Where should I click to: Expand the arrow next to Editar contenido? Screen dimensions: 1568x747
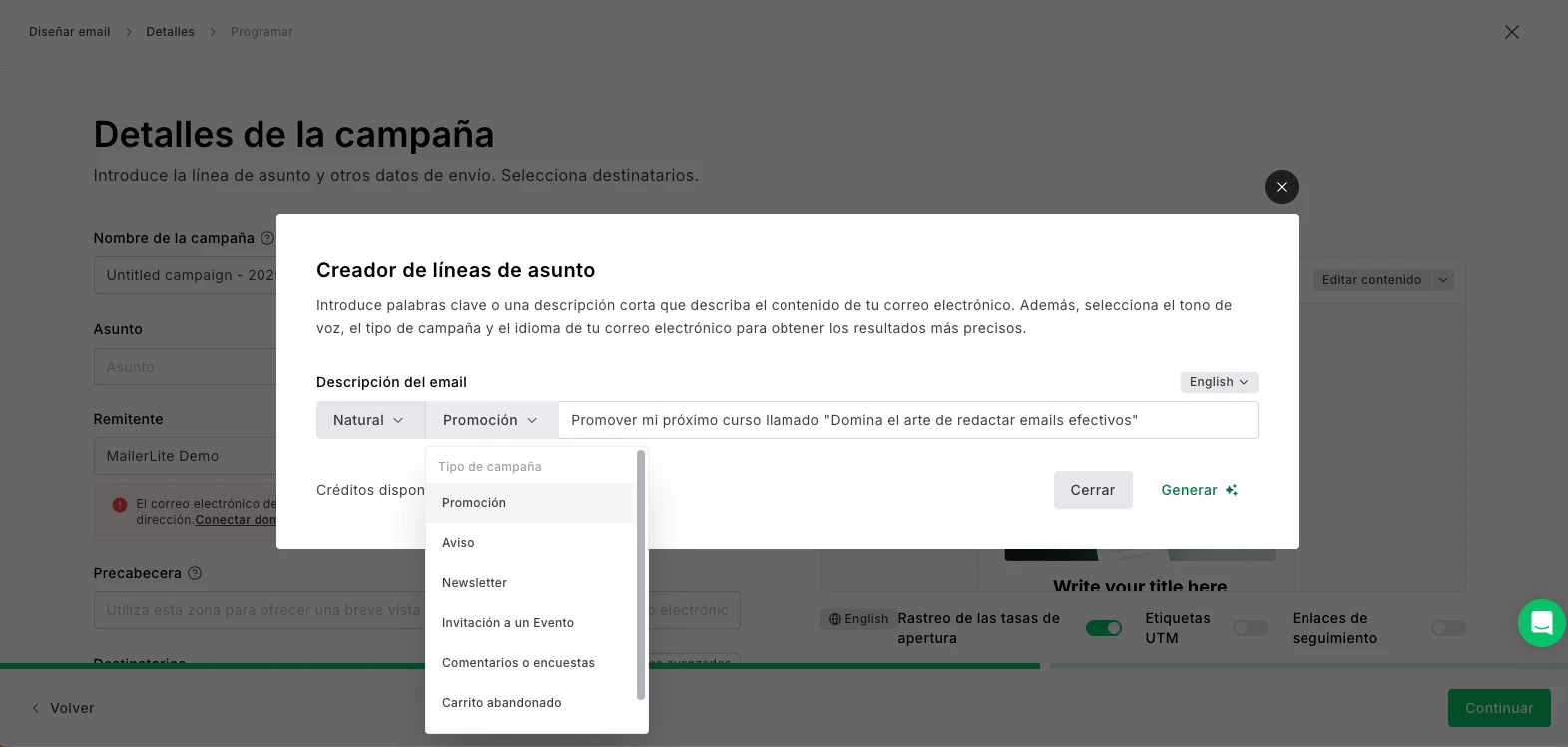pos(1442,280)
